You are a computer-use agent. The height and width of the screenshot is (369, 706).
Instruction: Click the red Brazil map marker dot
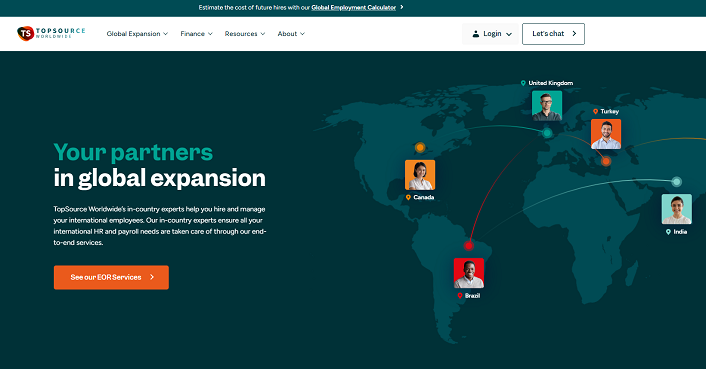(x=469, y=245)
